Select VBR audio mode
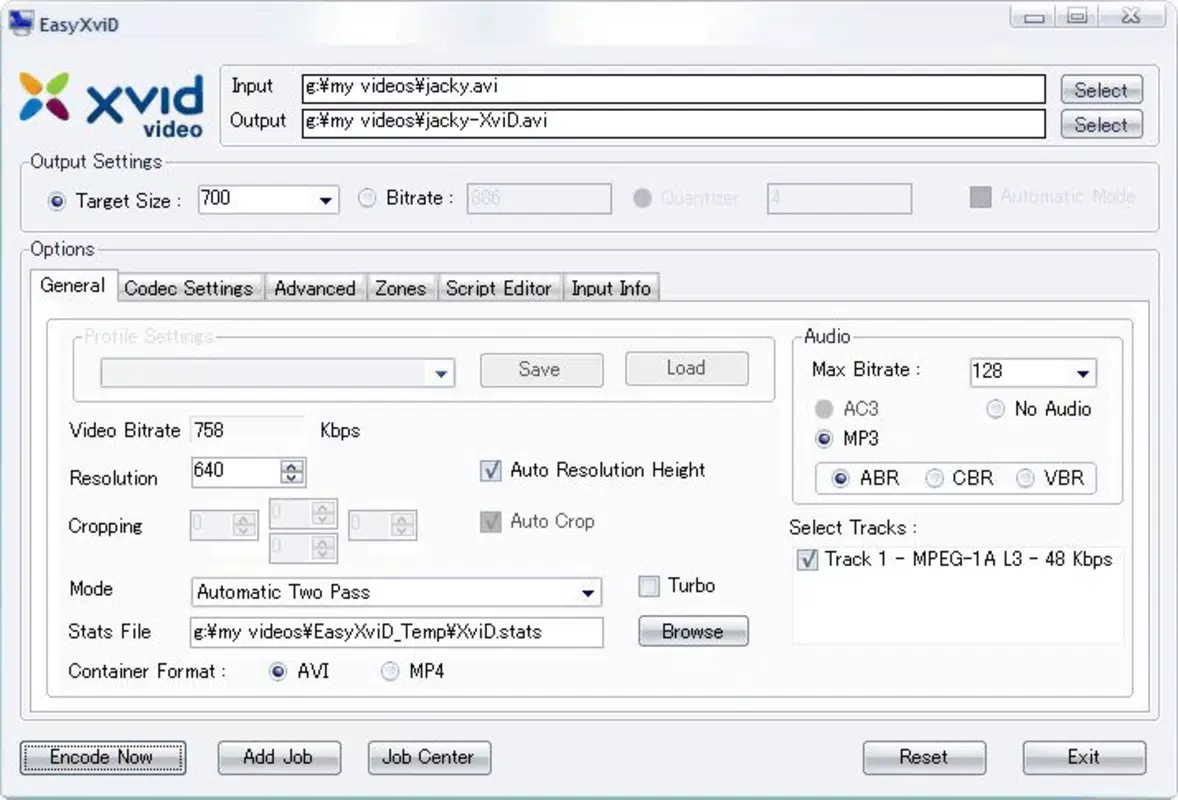Image resolution: width=1178 pixels, height=800 pixels. click(x=1025, y=478)
